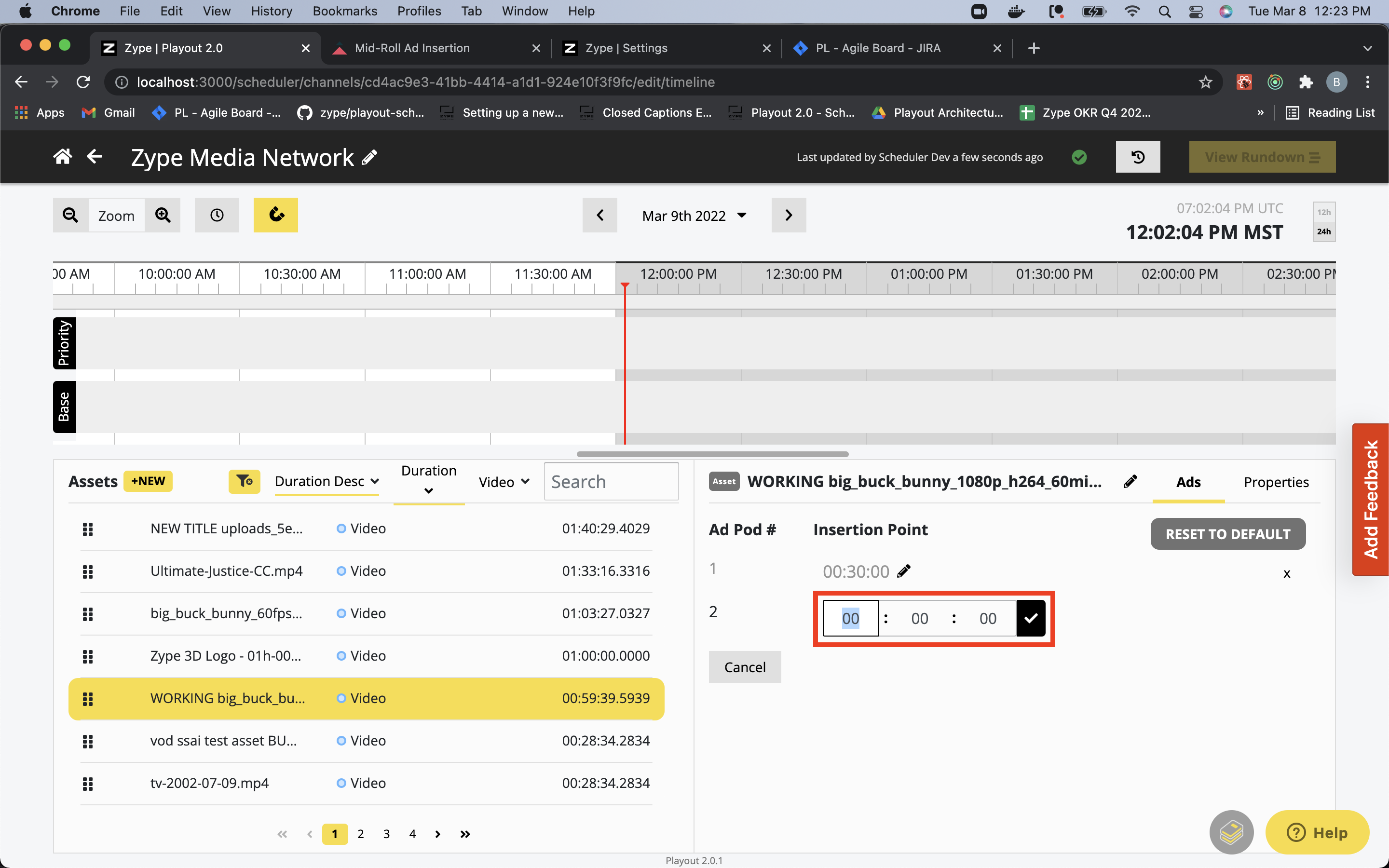The height and width of the screenshot is (868, 1389).
Task: Click the timeline horizontal scrollbar
Action: coord(712,454)
